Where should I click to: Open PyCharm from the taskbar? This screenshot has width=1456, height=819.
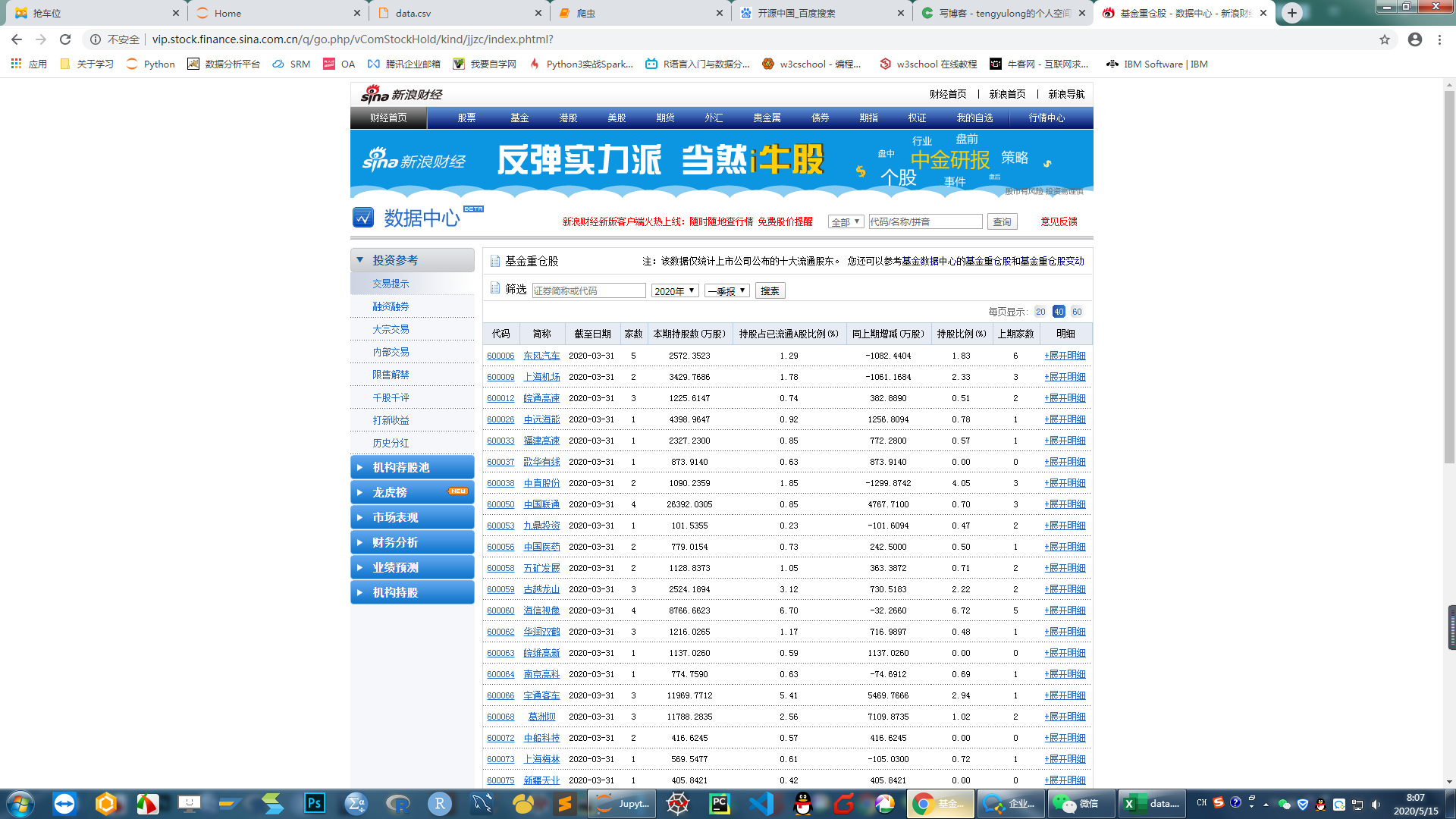click(x=719, y=804)
